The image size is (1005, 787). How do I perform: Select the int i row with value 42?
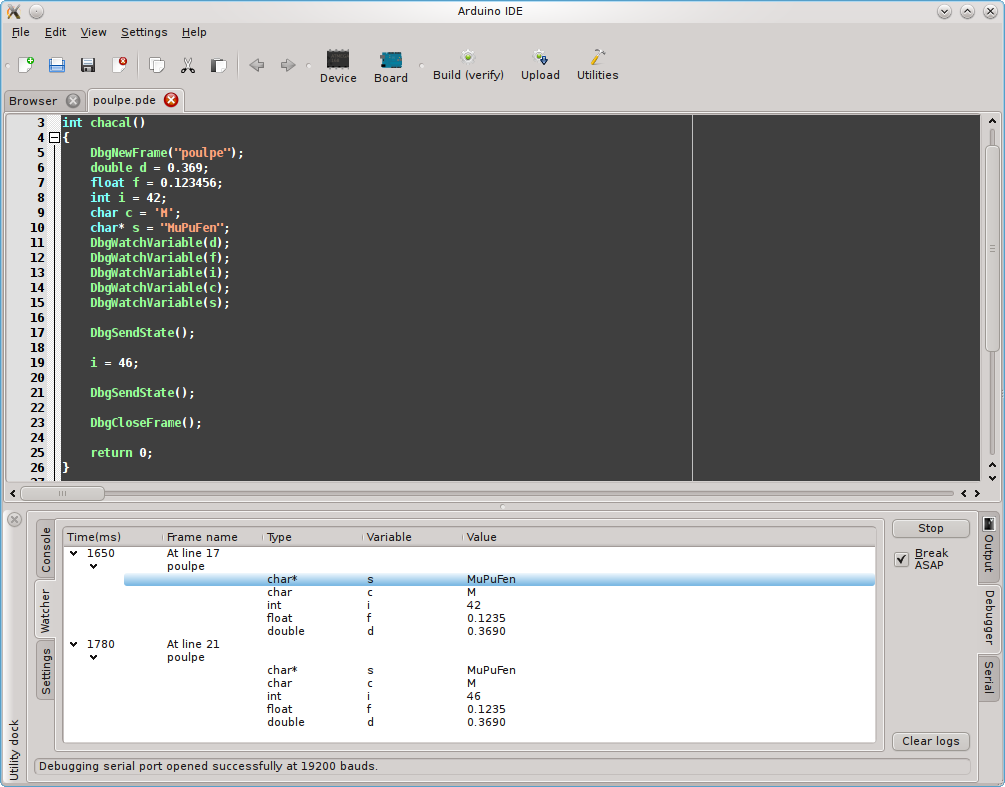tap(499, 606)
